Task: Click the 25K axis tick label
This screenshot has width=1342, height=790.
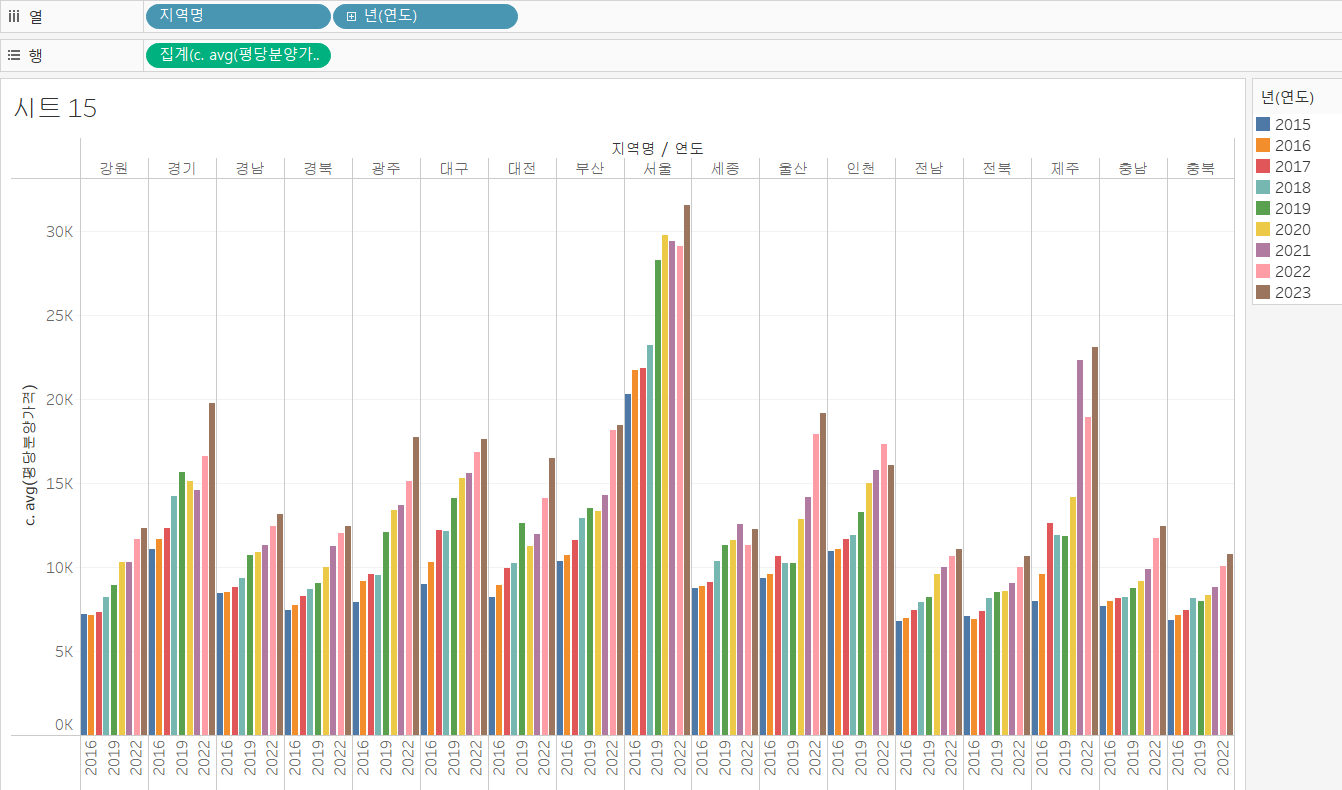Action: 59,316
